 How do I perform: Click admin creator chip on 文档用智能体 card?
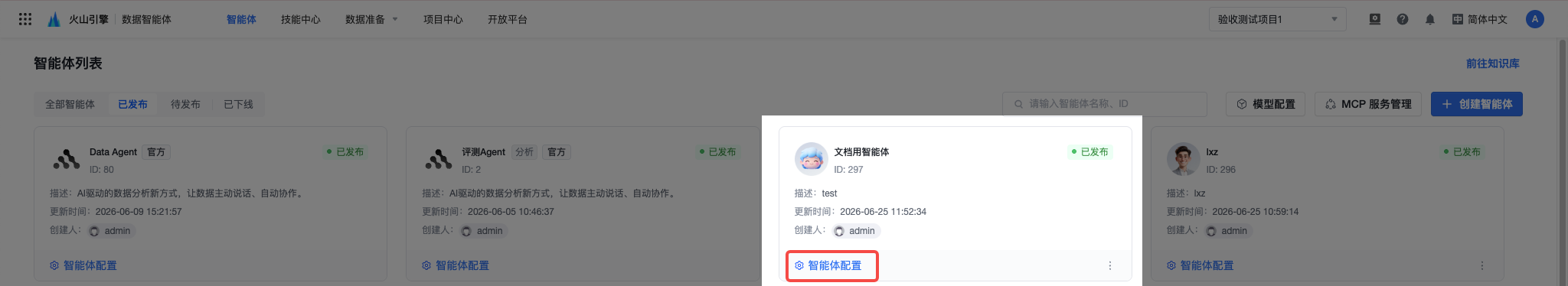coord(856,231)
